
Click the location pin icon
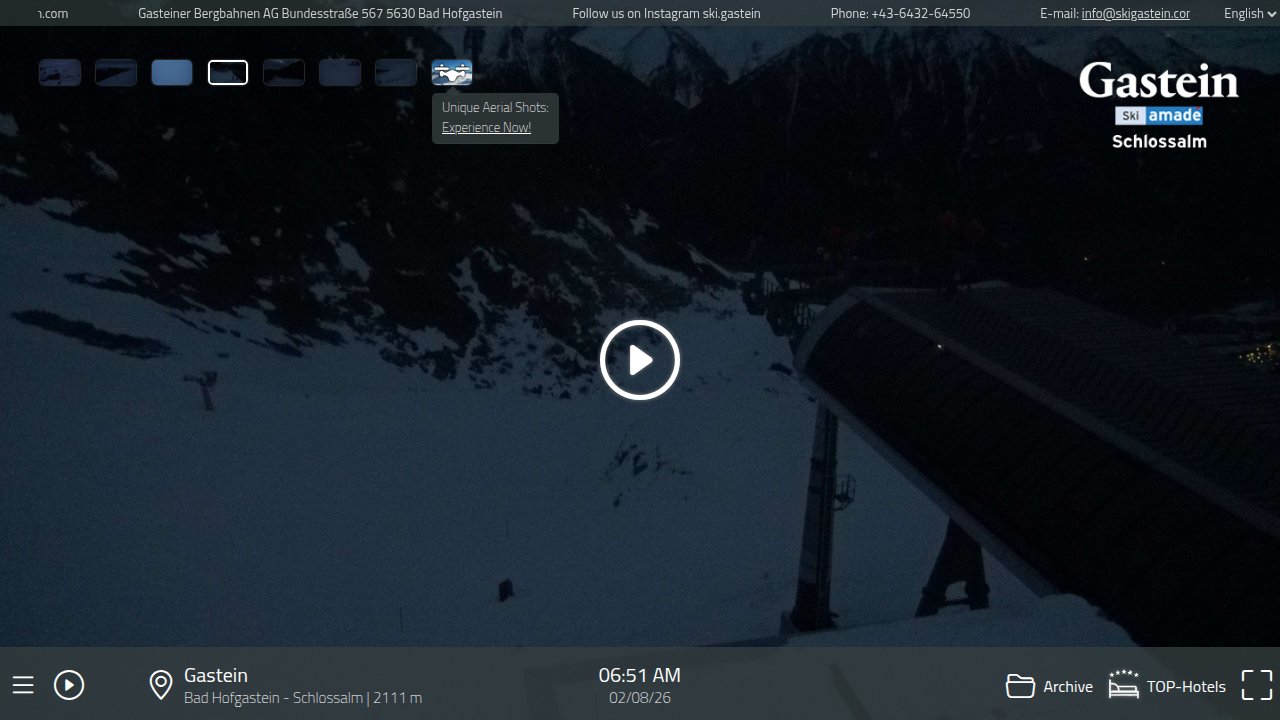(x=160, y=685)
